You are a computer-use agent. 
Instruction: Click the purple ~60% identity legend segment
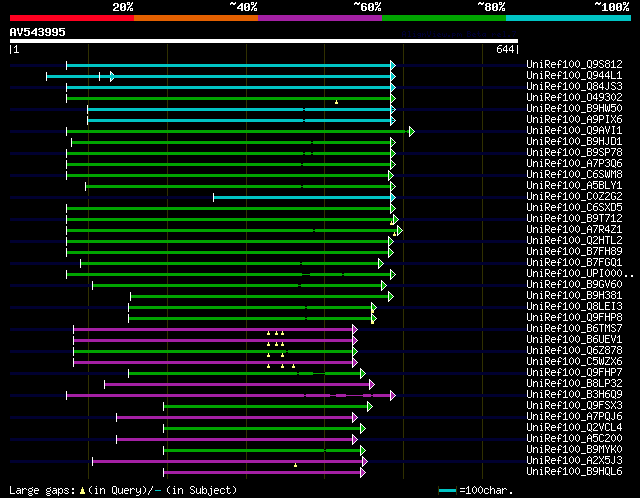[x=320, y=18]
